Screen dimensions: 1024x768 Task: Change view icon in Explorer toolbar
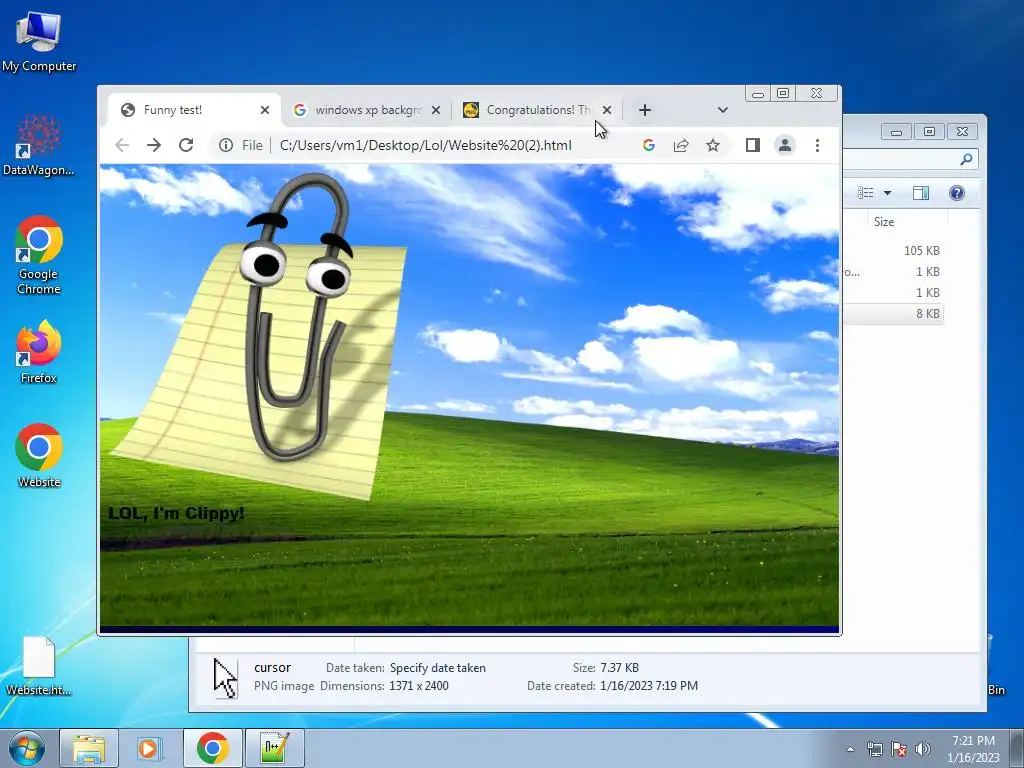(866, 193)
